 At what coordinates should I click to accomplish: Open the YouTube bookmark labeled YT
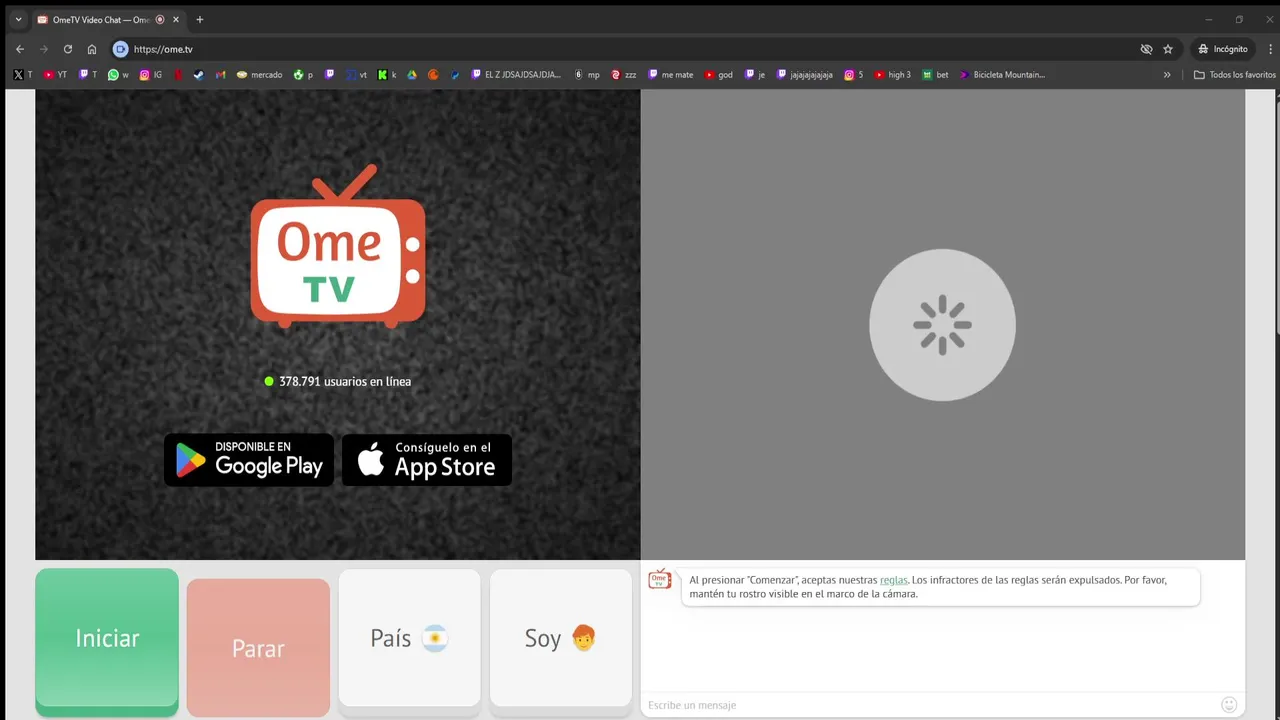(x=55, y=75)
